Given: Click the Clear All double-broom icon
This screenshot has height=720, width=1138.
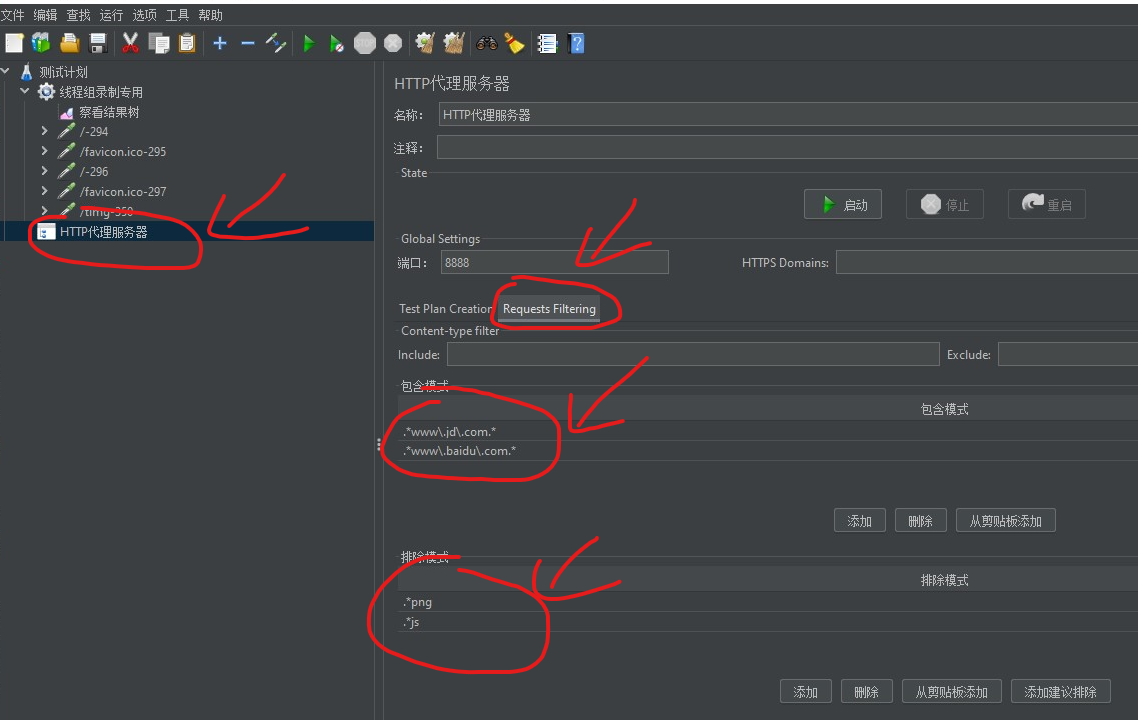Looking at the screenshot, I should [x=454, y=44].
